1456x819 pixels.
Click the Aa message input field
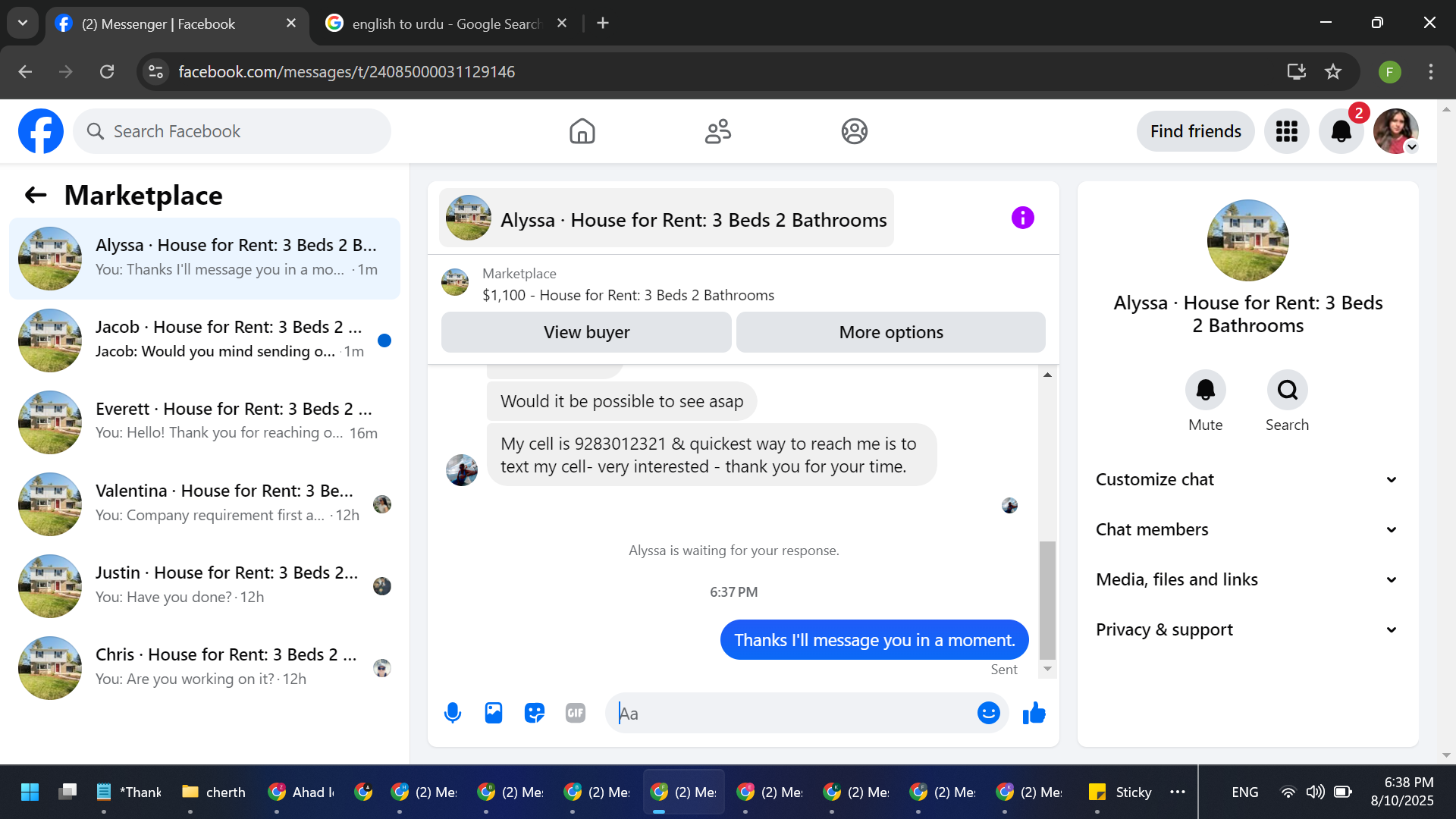(x=792, y=713)
